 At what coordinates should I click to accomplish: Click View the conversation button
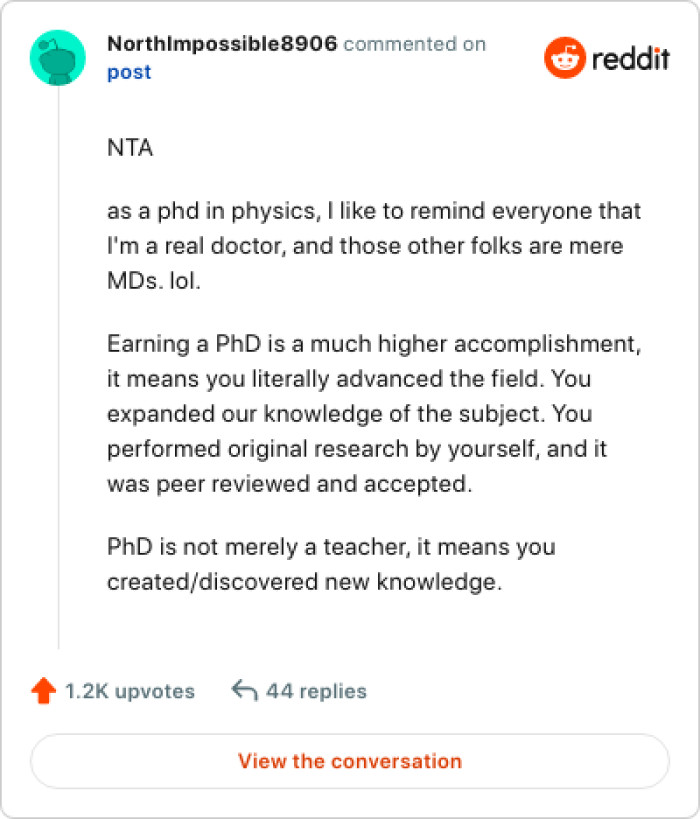[x=349, y=761]
